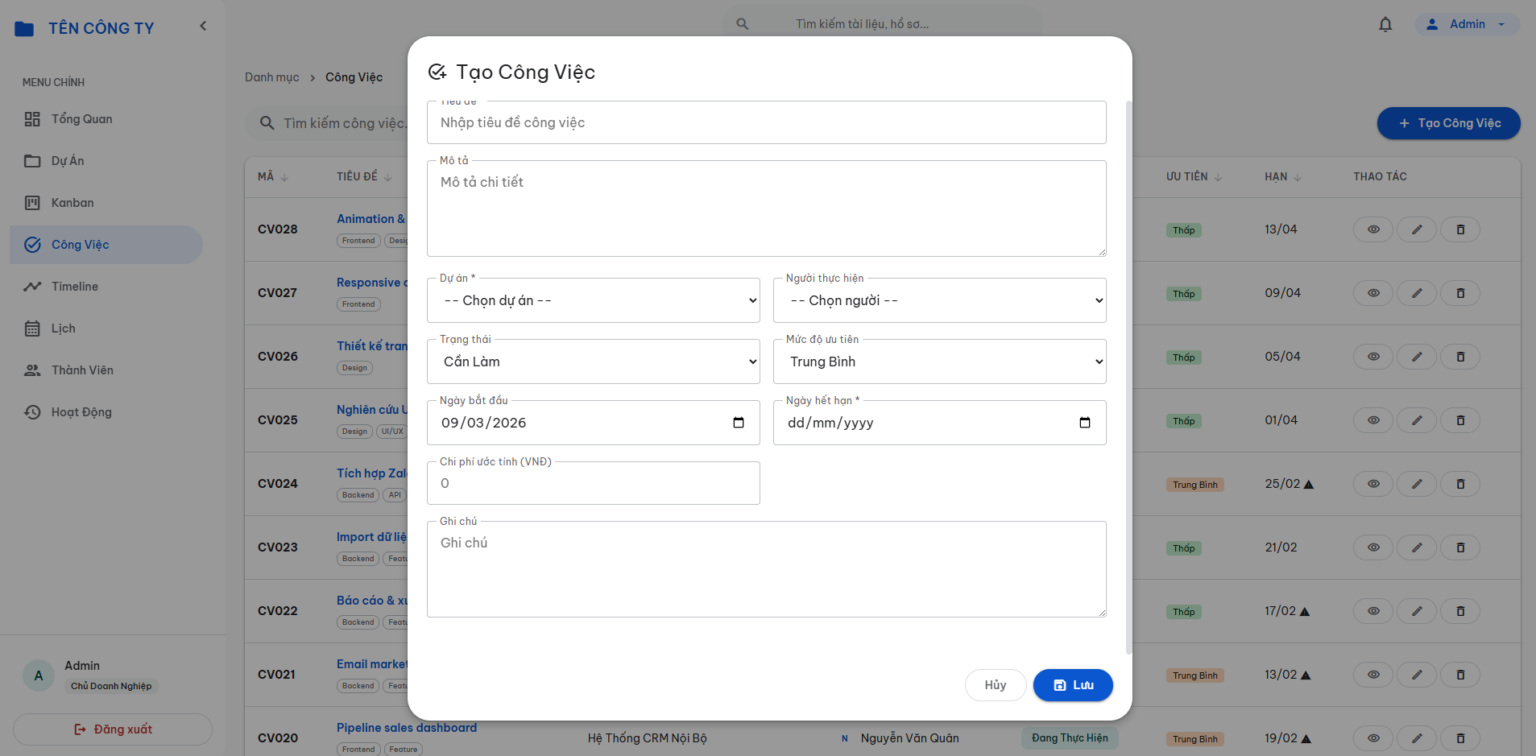Click the Tiêu đề input field
This screenshot has height=756, width=1536.
767,122
